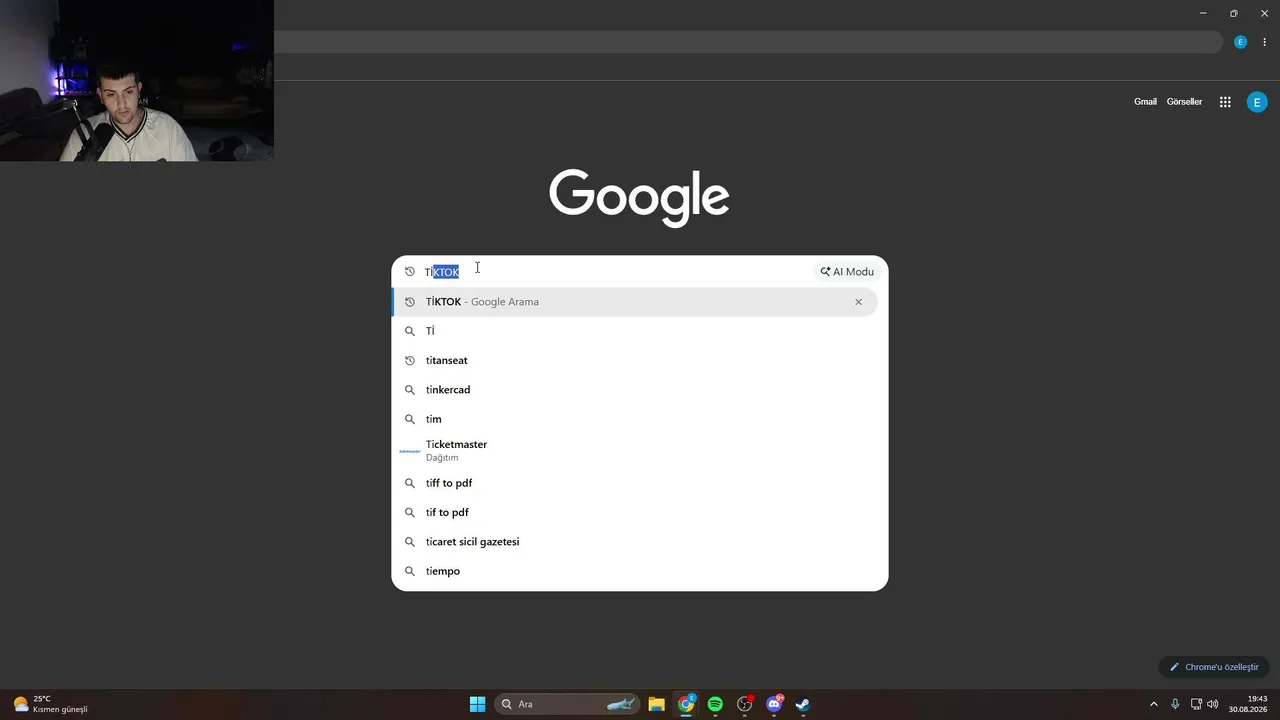1280x720 pixels.
Task: Remove the TİKTOK history suggestion
Action: coord(858,302)
